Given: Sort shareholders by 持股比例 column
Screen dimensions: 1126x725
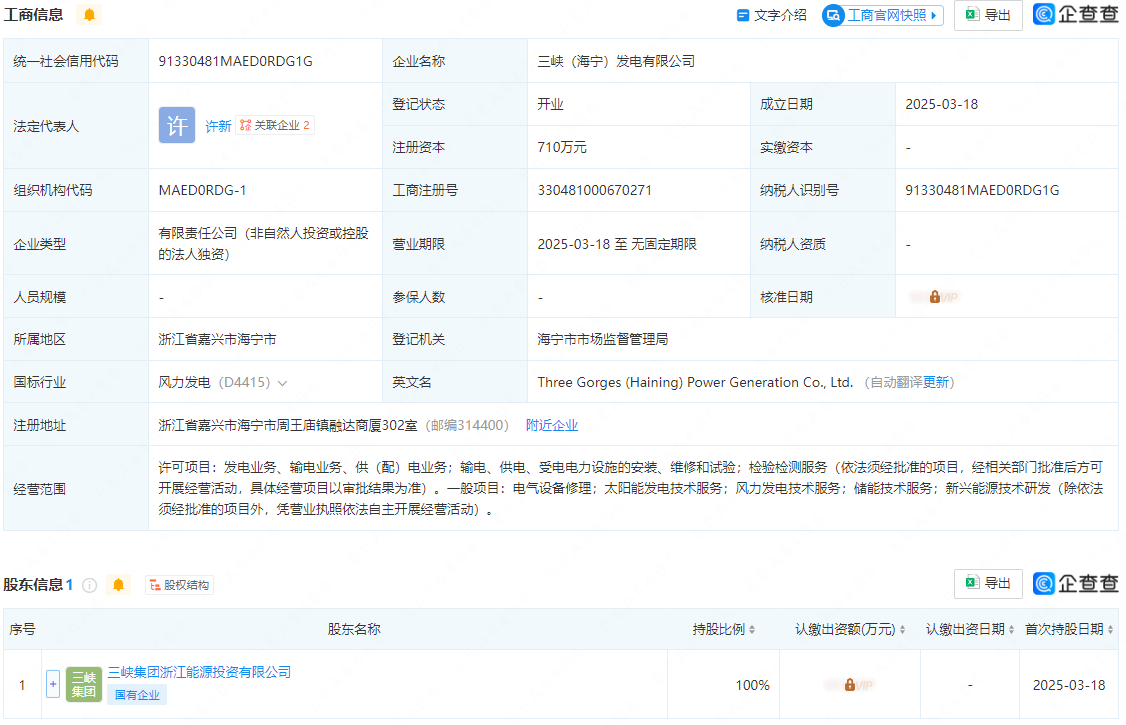Looking at the screenshot, I should tap(724, 629).
